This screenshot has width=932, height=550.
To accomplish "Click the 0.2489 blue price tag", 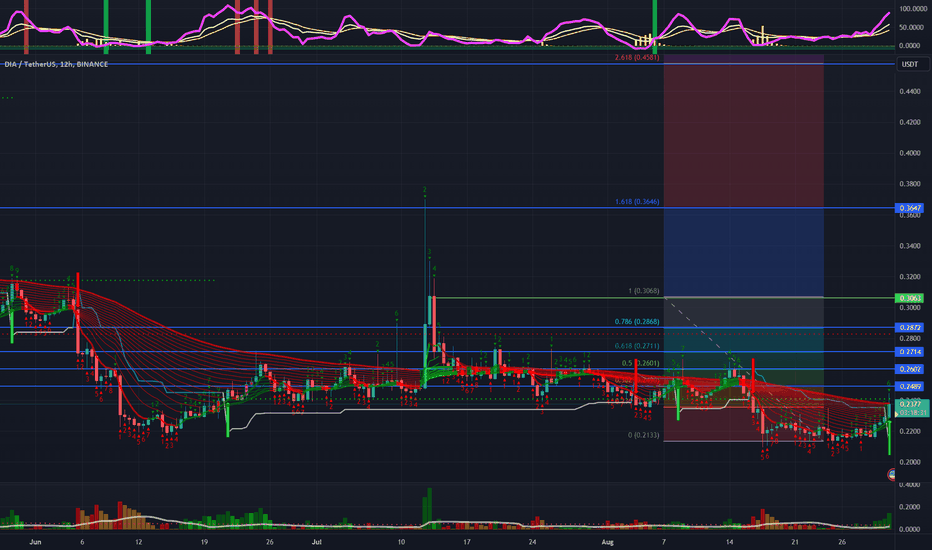I will [909, 386].
